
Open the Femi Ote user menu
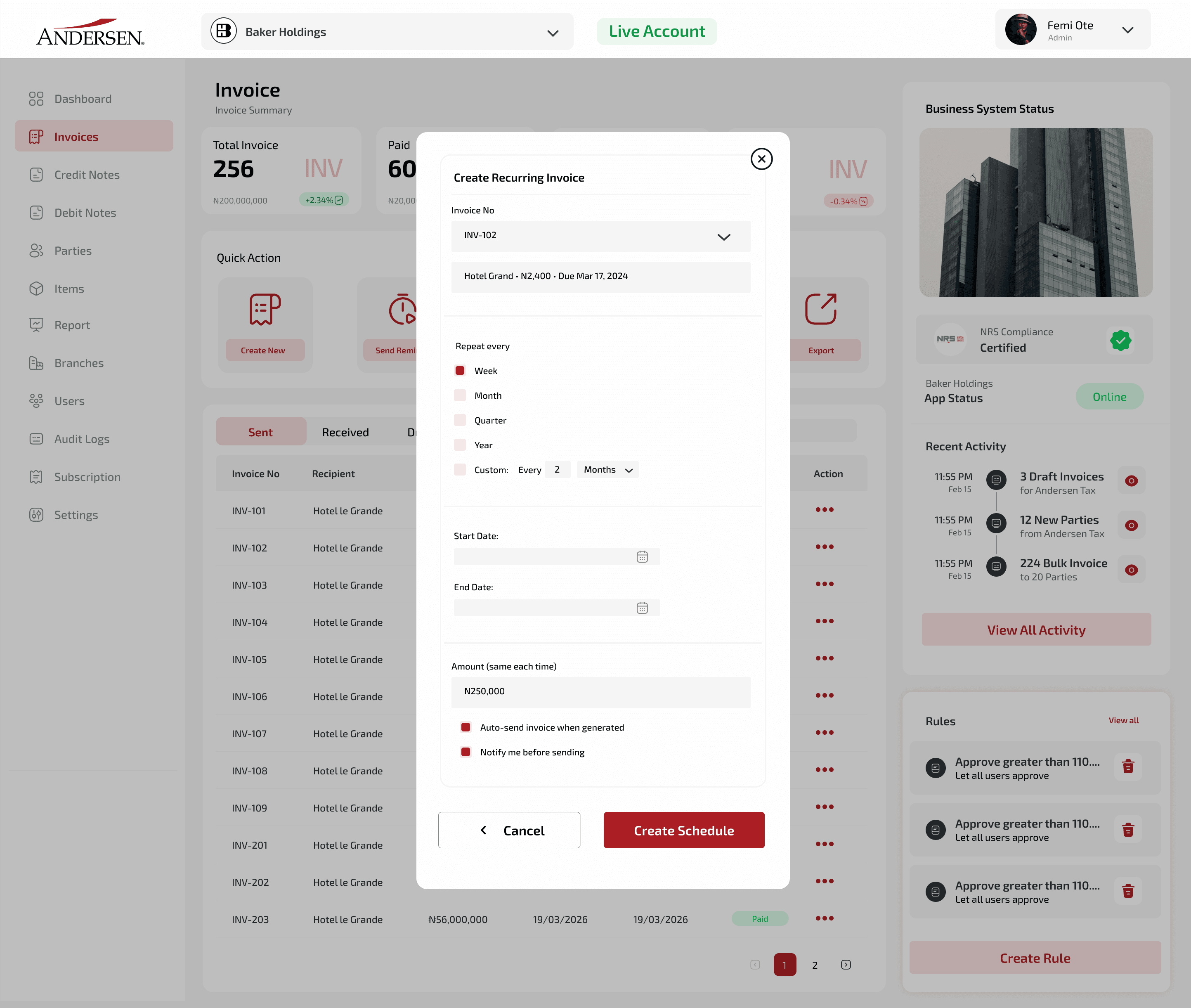tap(1073, 30)
